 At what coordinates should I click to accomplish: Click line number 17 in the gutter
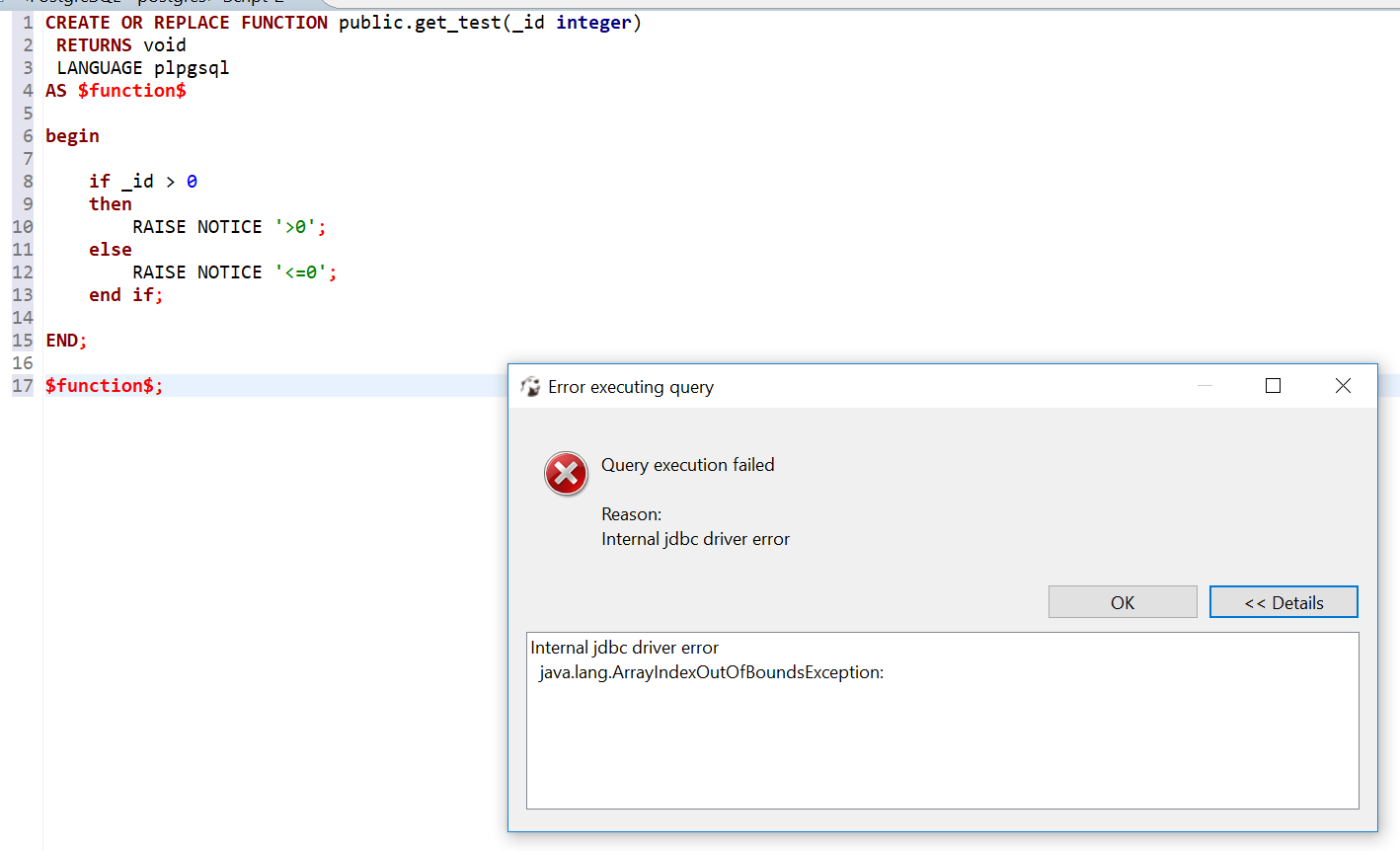tap(23, 385)
